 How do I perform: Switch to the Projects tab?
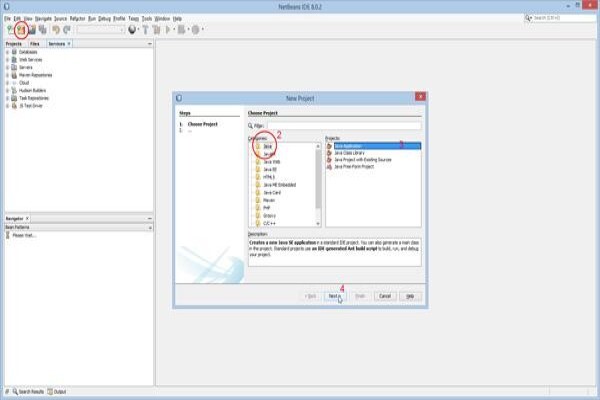click(x=14, y=44)
